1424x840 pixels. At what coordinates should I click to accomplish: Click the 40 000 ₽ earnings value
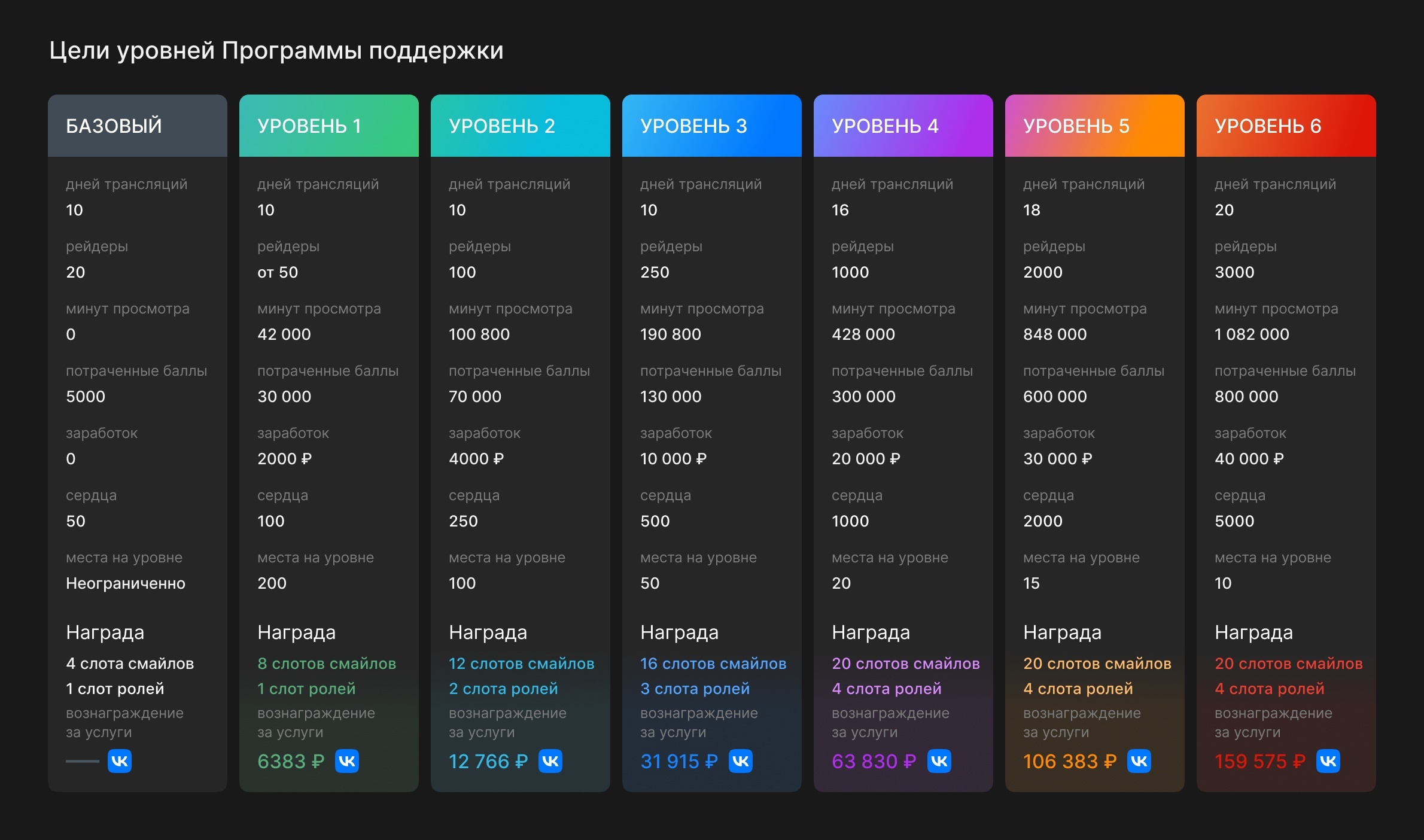[x=1249, y=459]
